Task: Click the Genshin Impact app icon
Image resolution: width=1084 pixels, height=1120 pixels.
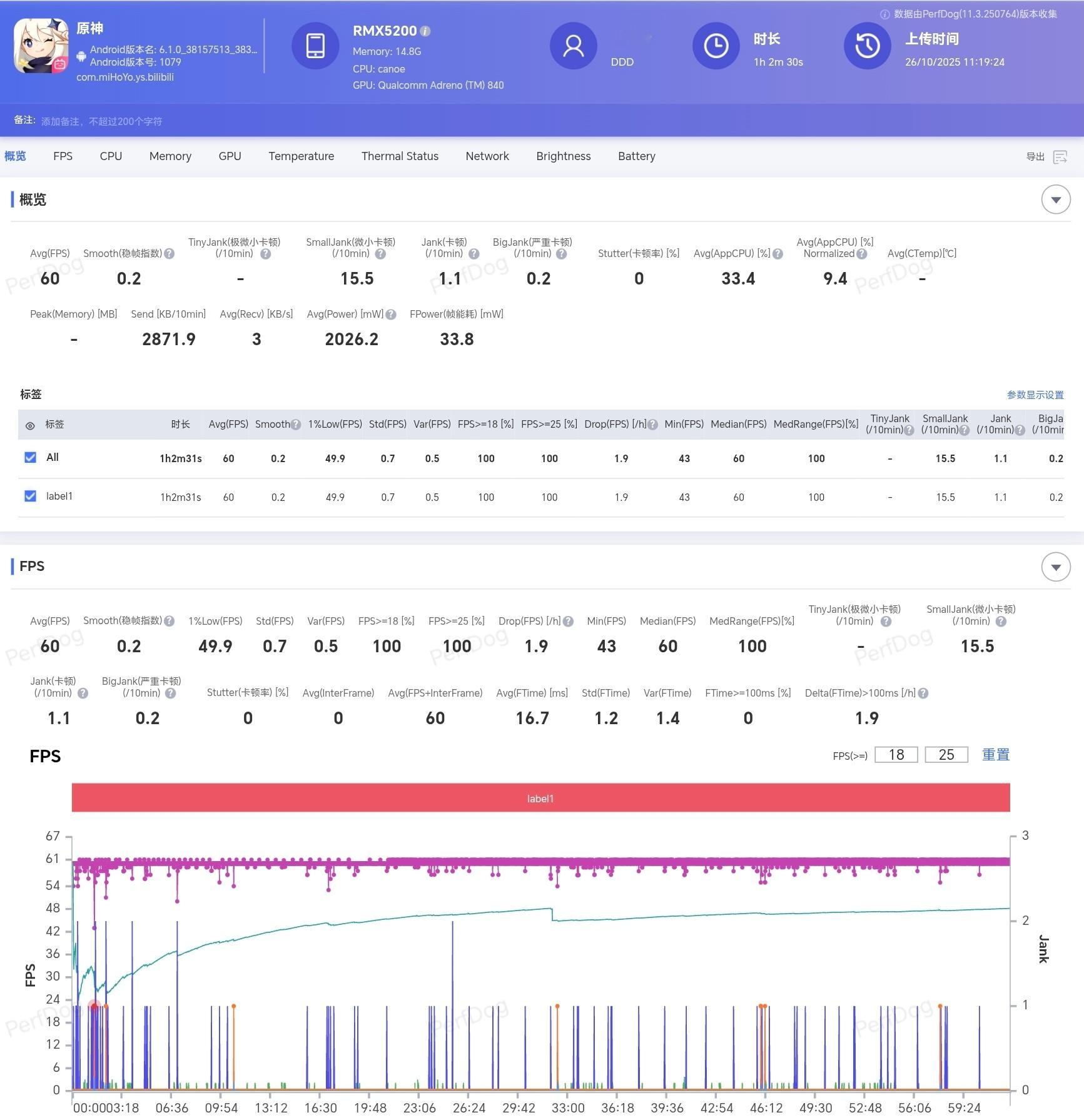Action: pyautogui.click(x=41, y=46)
